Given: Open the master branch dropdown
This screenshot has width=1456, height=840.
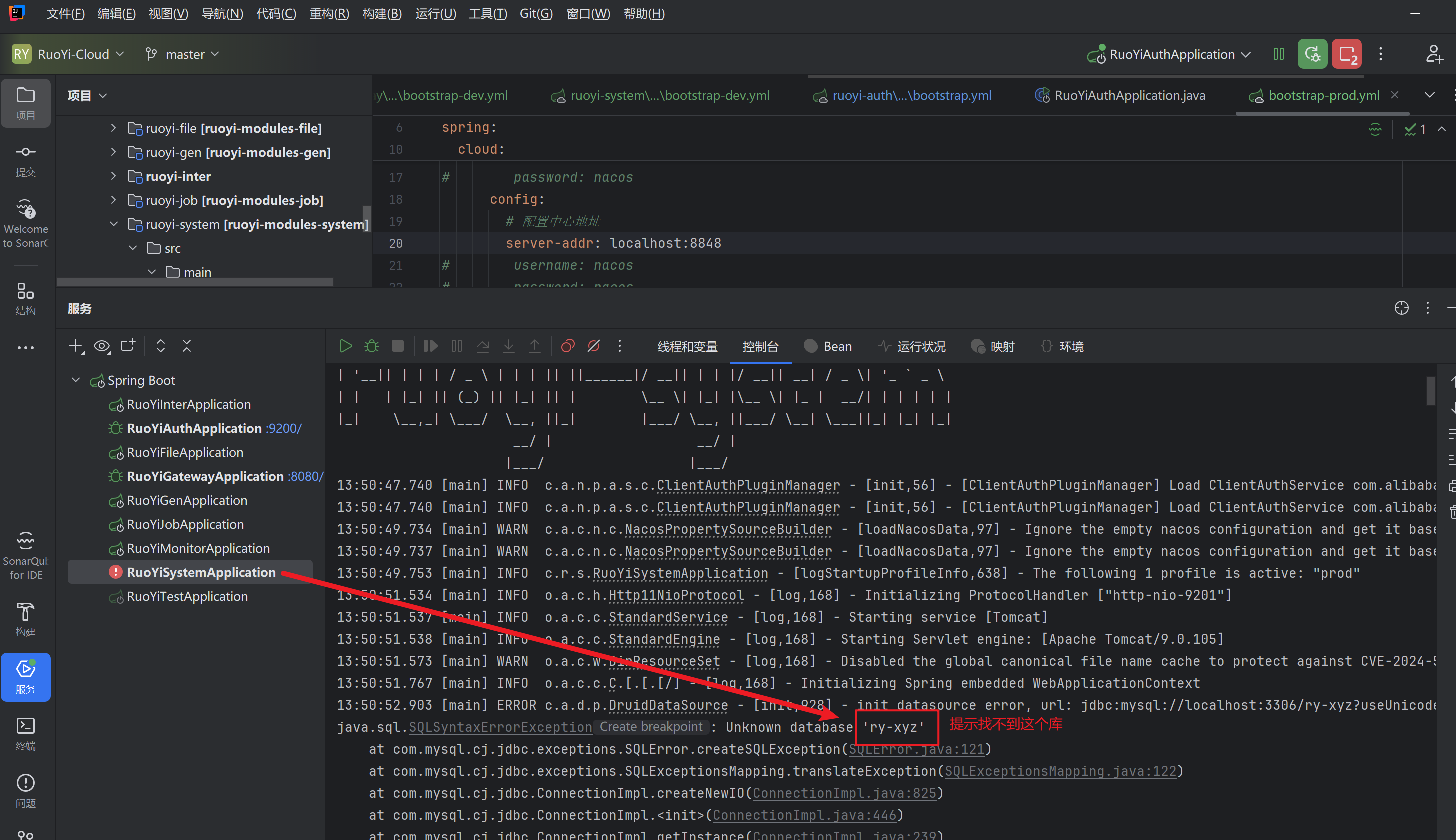Looking at the screenshot, I should (184, 54).
